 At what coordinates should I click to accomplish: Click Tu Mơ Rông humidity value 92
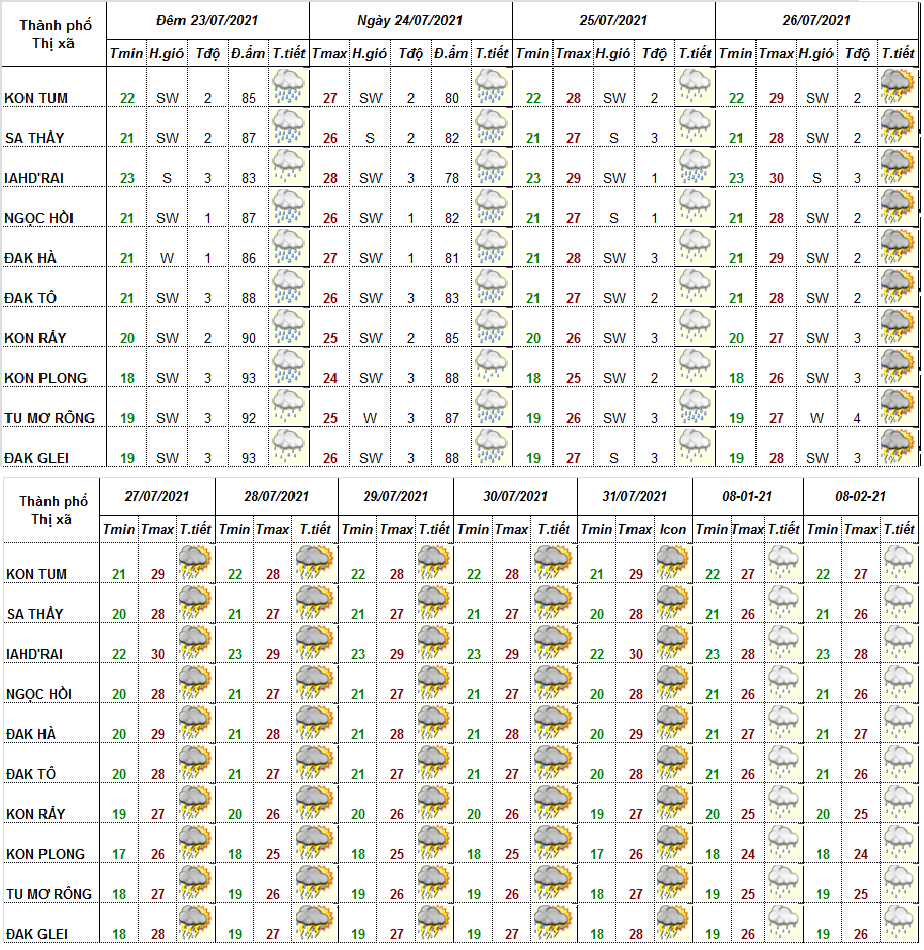point(247,418)
